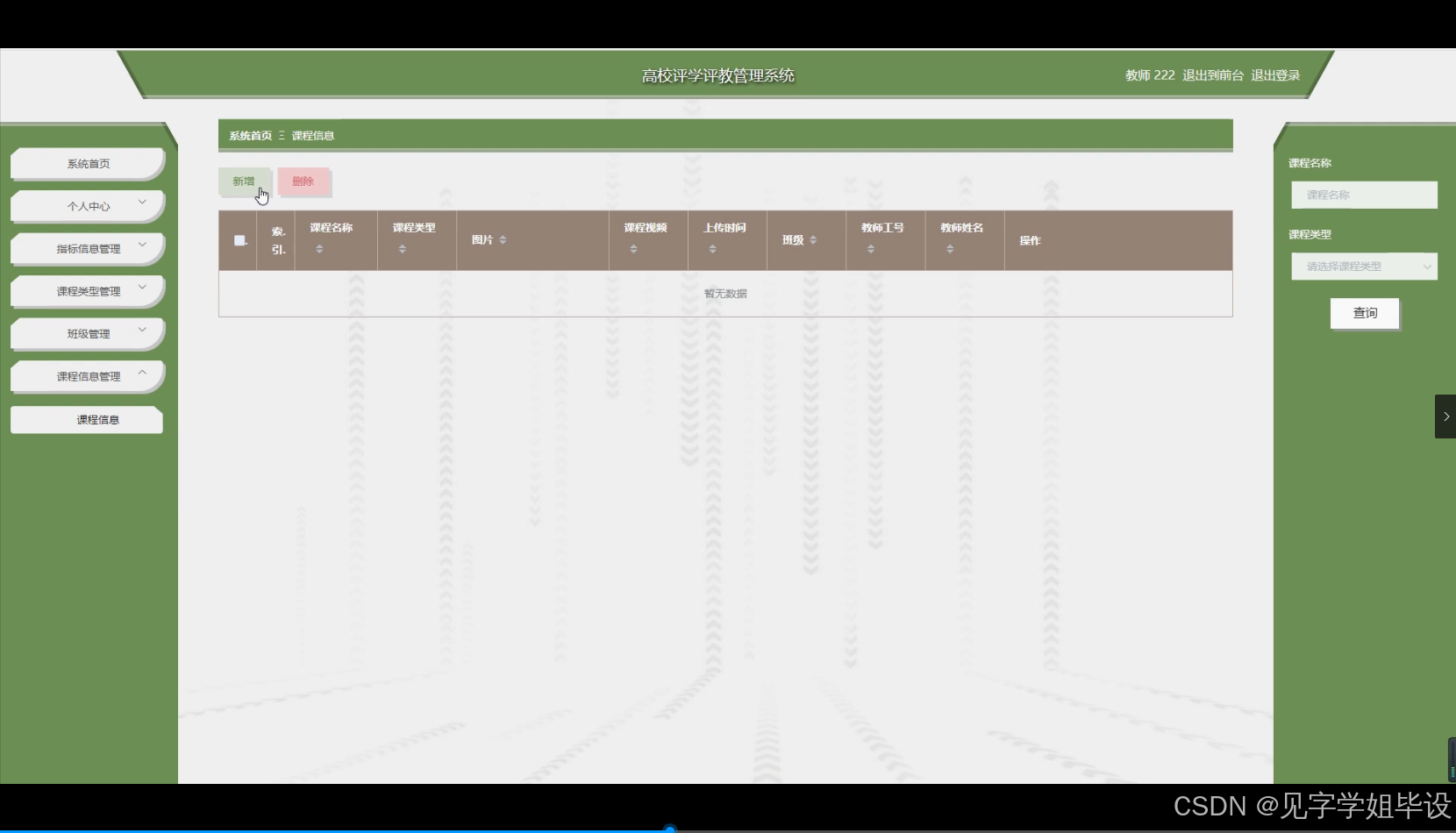Expand the 课程类型管理 menu
This screenshot has width=1456, height=833.
[88, 291]
